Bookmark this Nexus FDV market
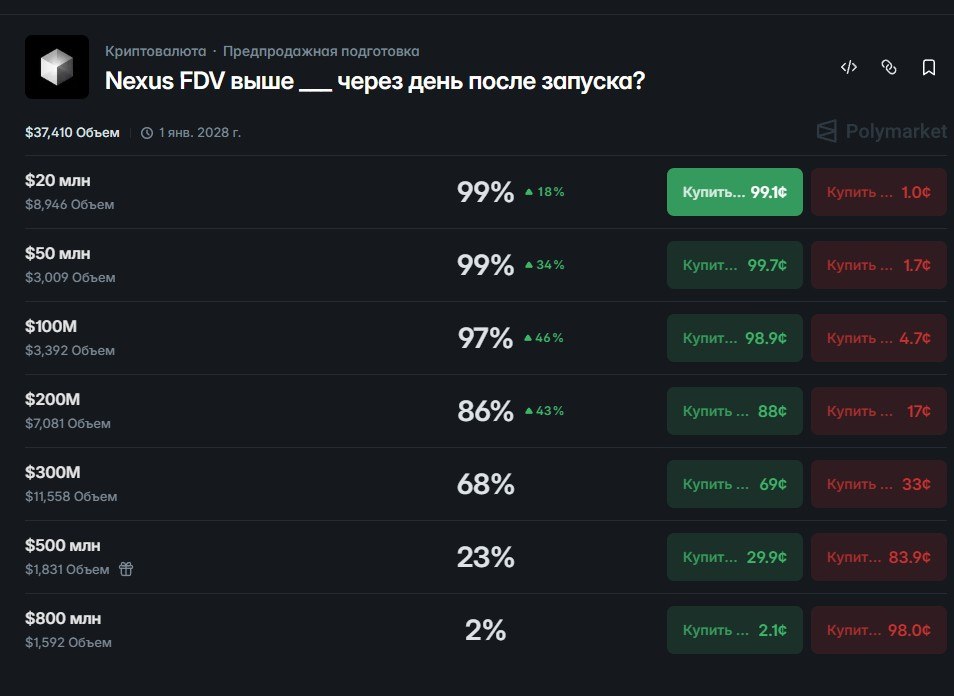Screen dimensions: 954x696 pyautogui.click(x=928, y=67)
